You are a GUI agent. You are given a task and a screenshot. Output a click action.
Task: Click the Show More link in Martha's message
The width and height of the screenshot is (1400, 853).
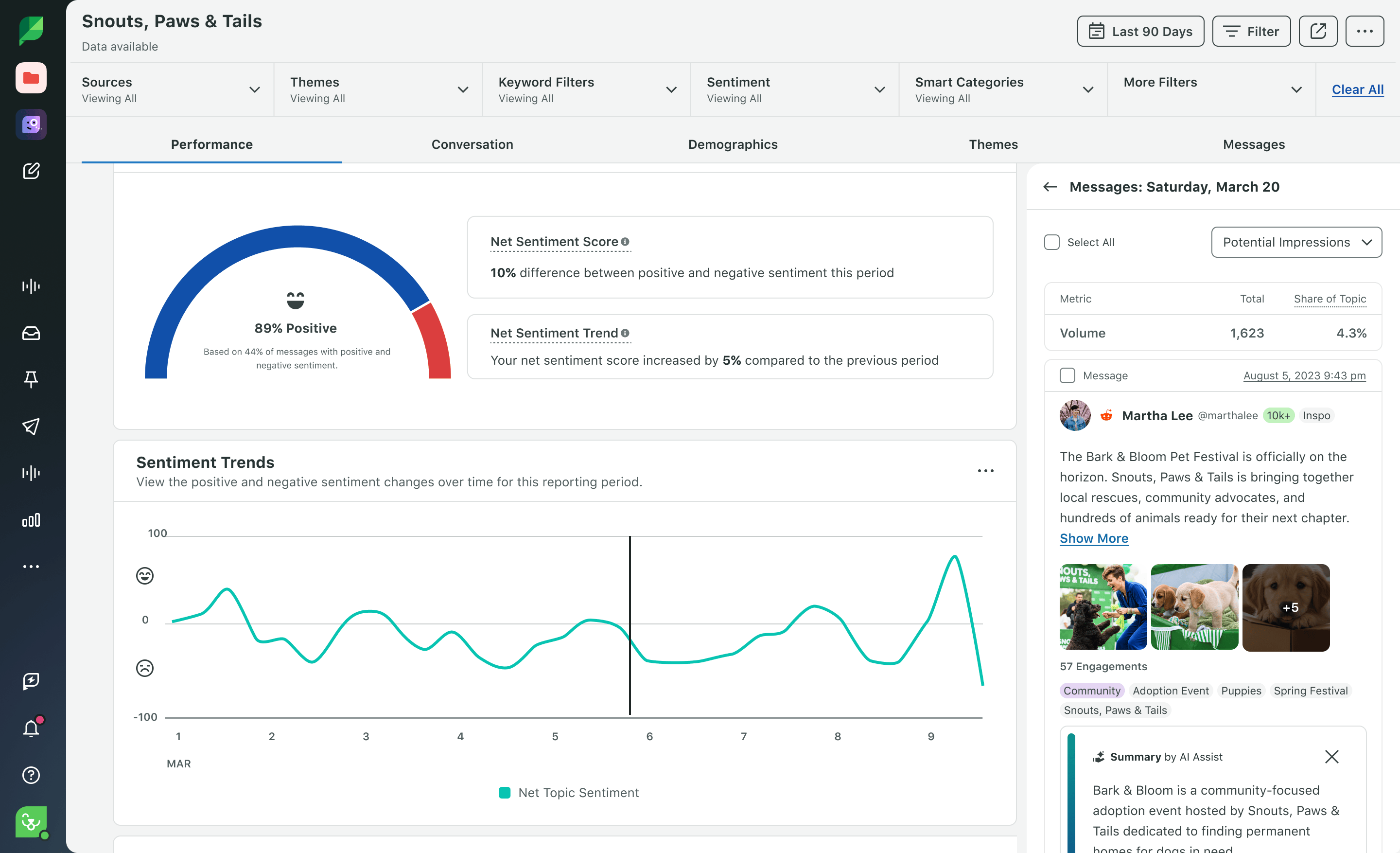click(1094, 538)
